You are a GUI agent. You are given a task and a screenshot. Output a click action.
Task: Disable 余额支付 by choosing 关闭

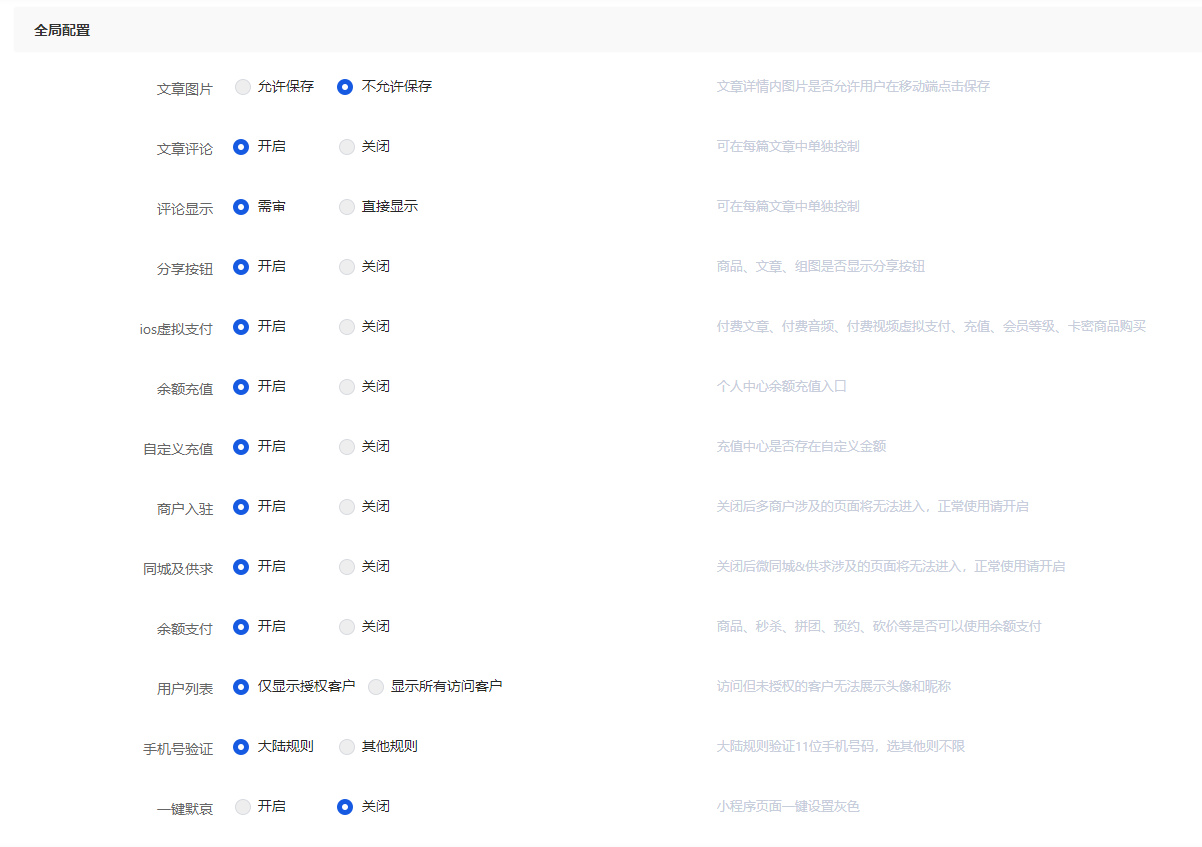pyautogui.click(x=347, y=627)
